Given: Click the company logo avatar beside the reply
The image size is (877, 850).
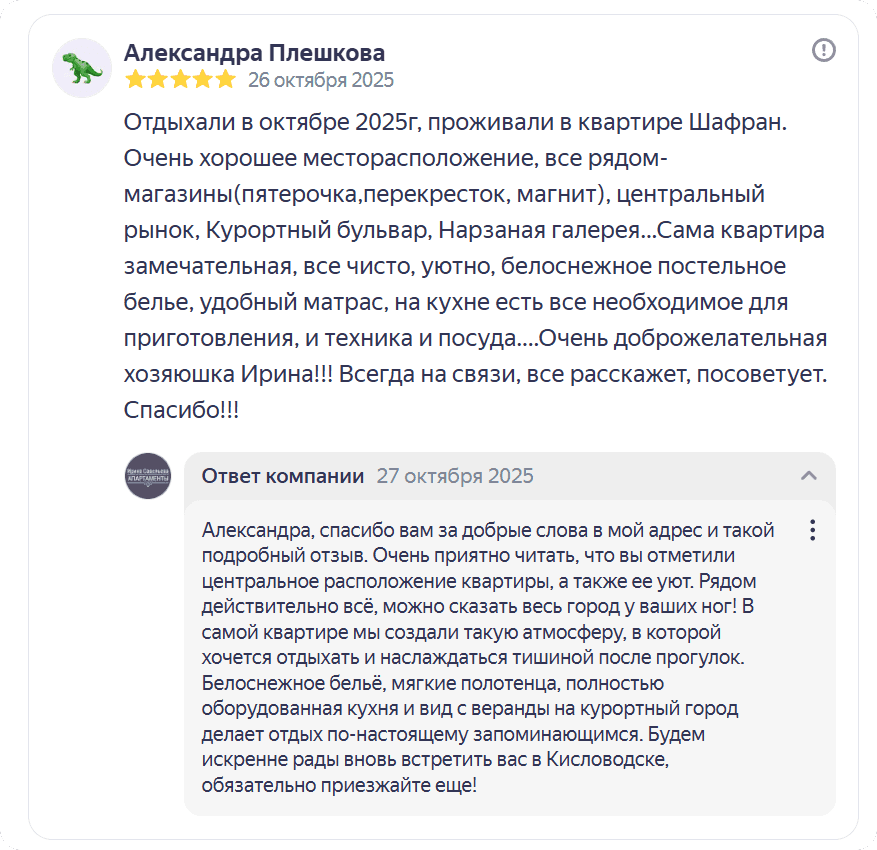Looking at the screenshot, I should (148, 476).
